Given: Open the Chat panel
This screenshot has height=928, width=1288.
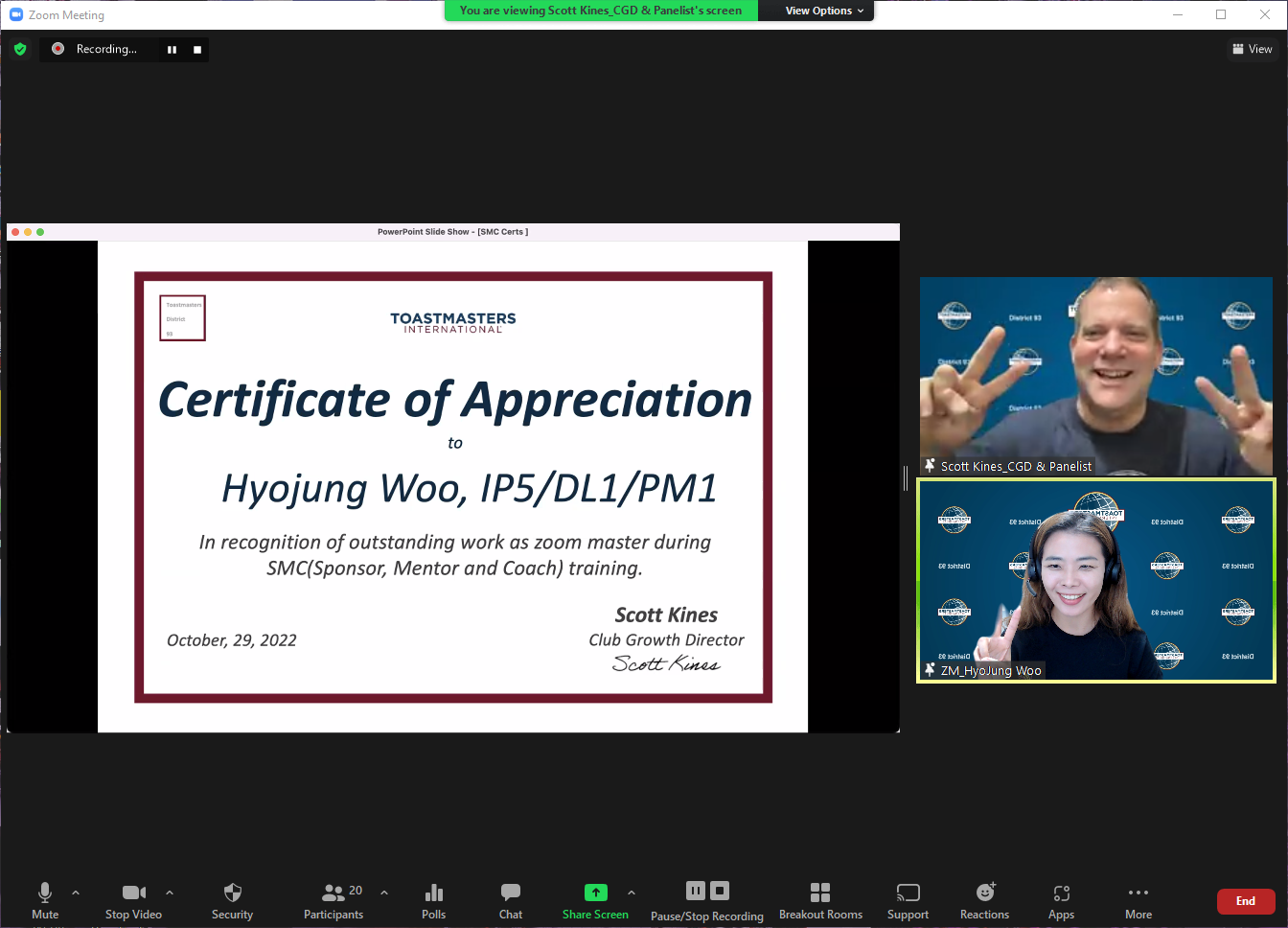Looking at the screenshot, I should coord(511,900).
